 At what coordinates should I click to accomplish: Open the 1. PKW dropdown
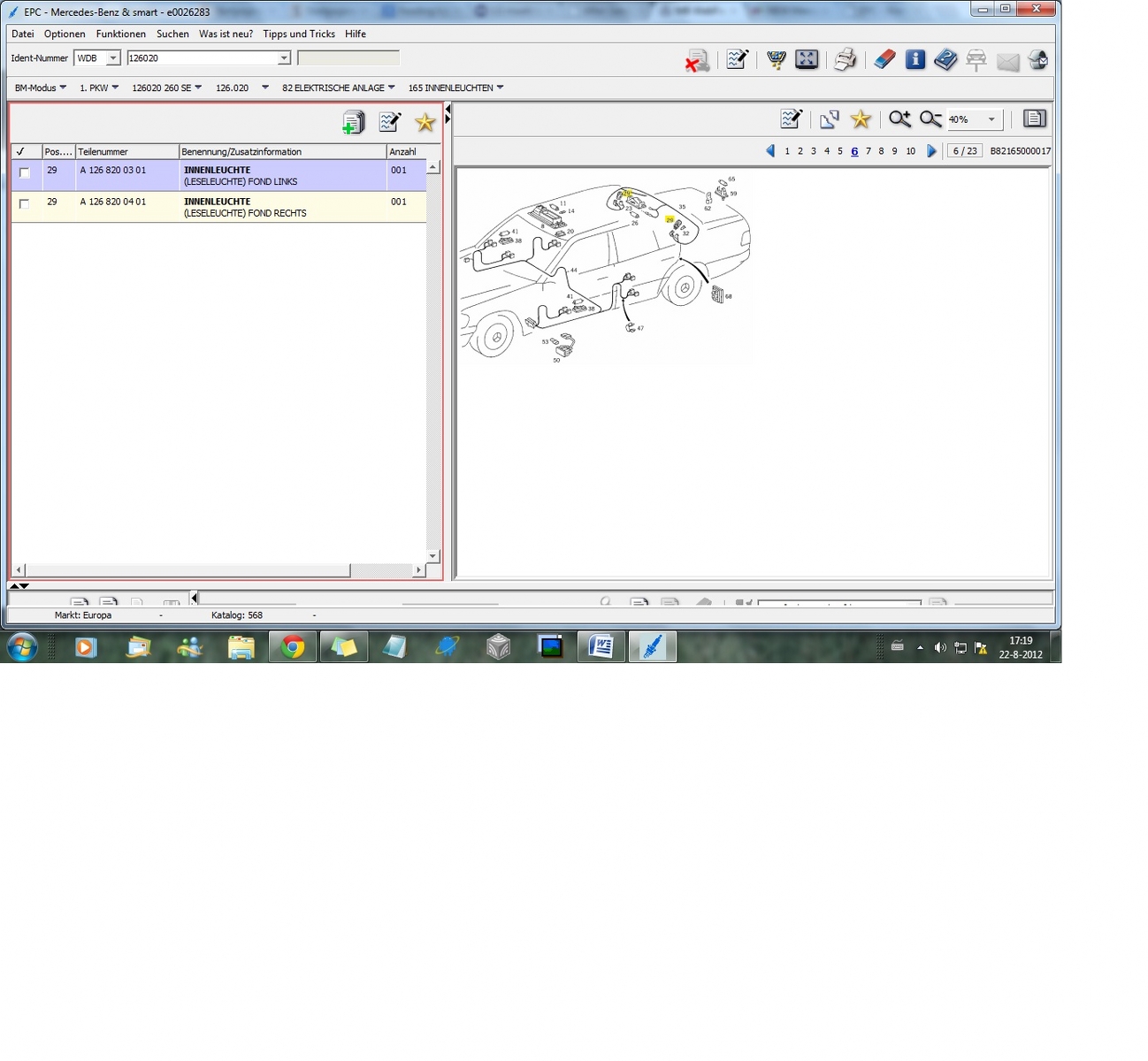(x=99, y=88)
